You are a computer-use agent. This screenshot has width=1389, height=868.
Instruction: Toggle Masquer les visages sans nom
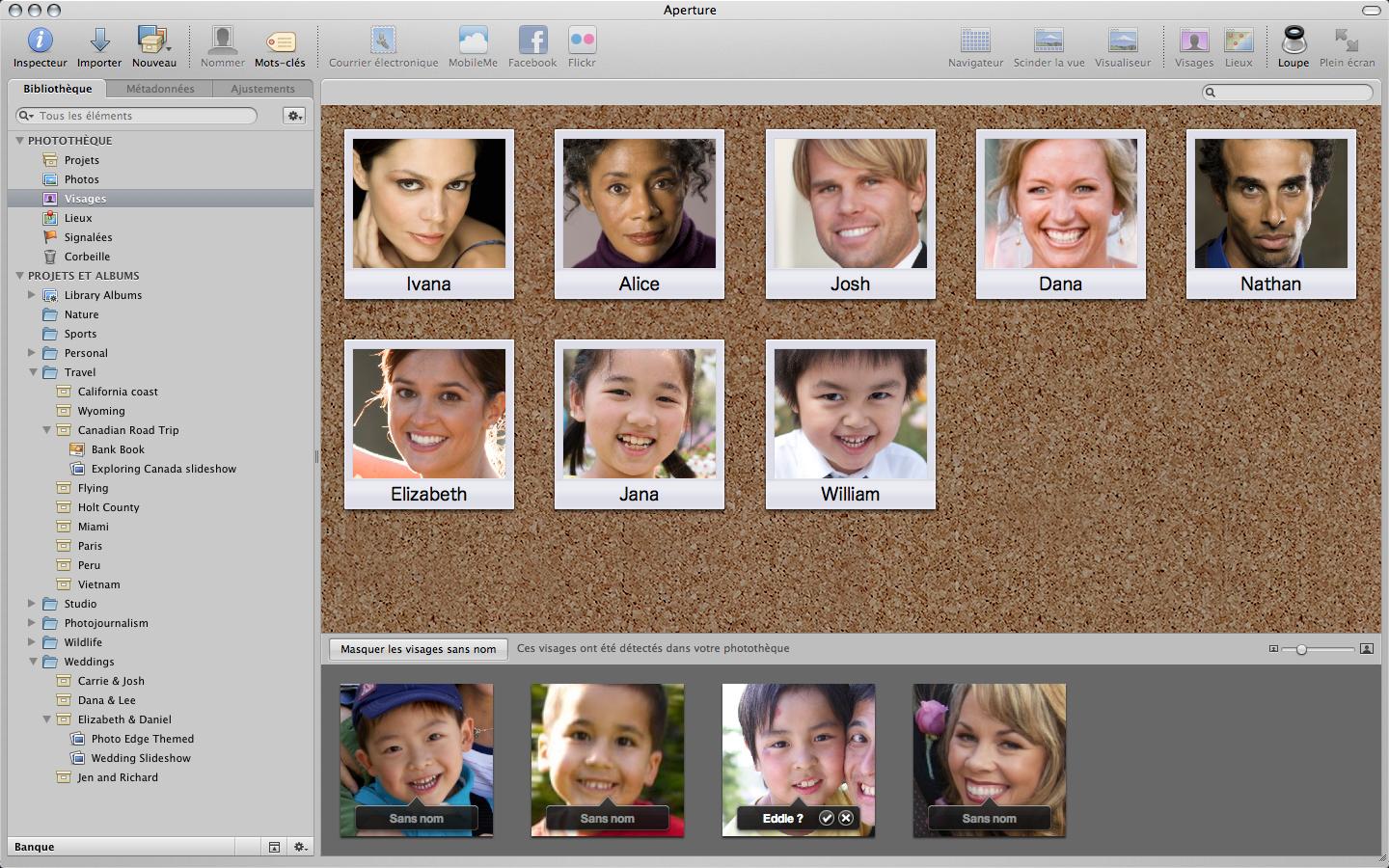(418, 649)
